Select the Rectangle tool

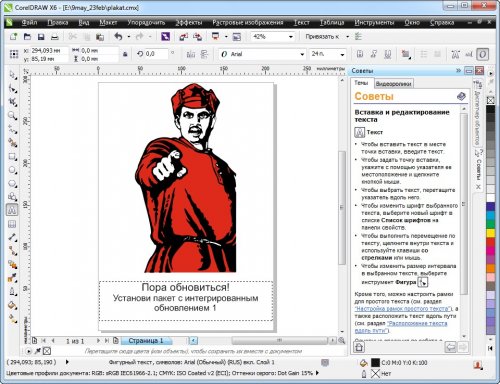(13, 156)
